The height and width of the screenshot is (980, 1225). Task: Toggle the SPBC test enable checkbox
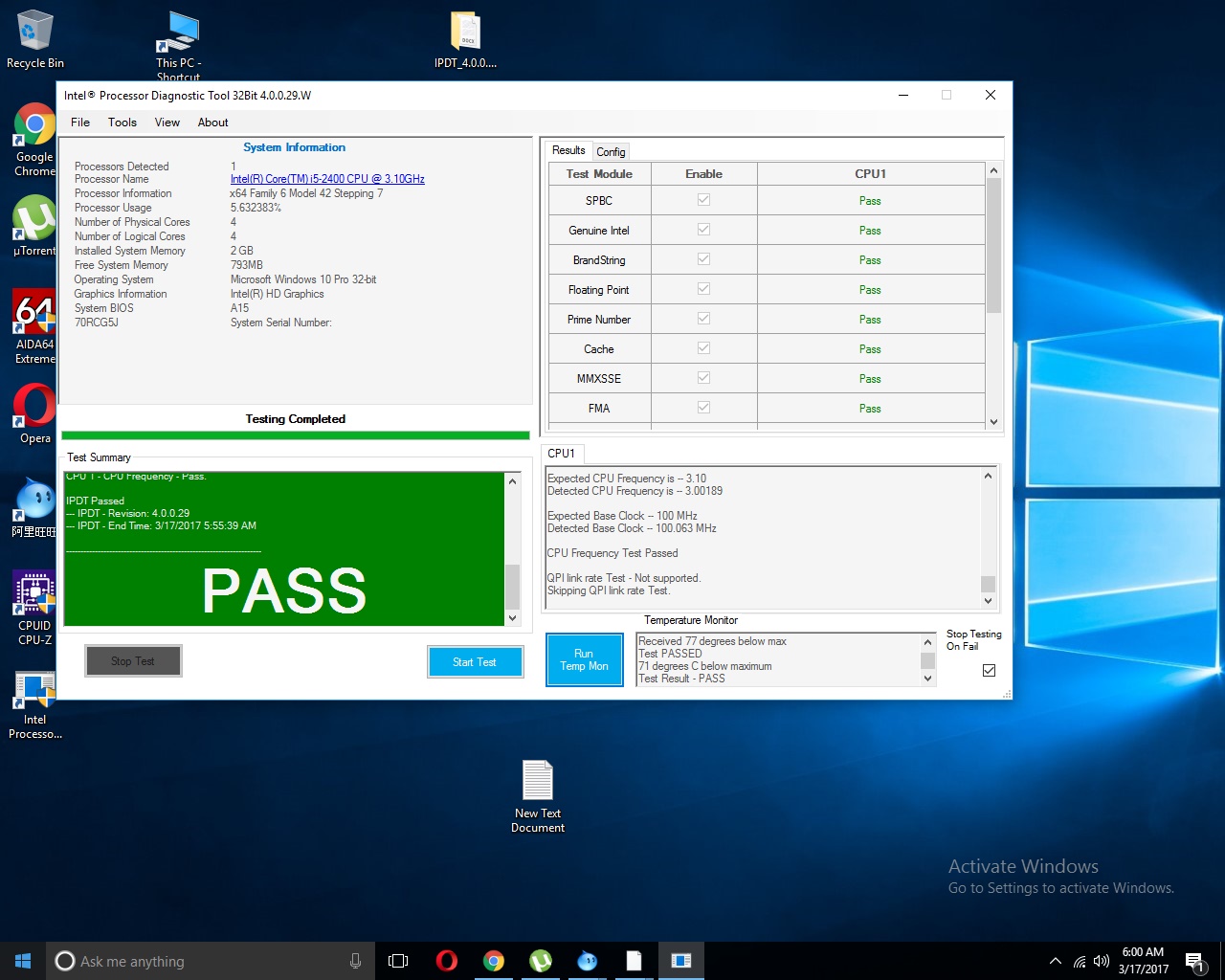[x=703, y=200]
